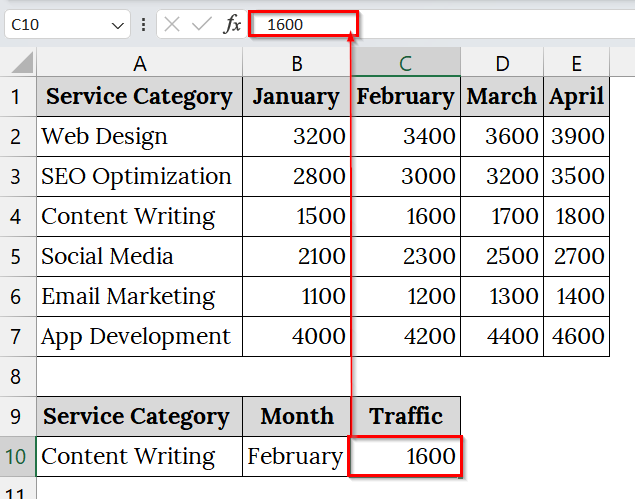This screenshot has height=499, width=635.
Task: Click the formula bar options dots handle
Action: 143,25
